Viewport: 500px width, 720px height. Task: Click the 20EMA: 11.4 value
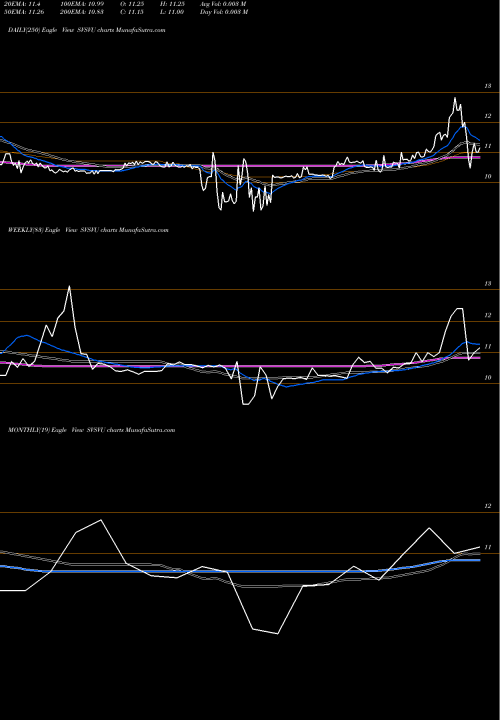coord(21,4)
